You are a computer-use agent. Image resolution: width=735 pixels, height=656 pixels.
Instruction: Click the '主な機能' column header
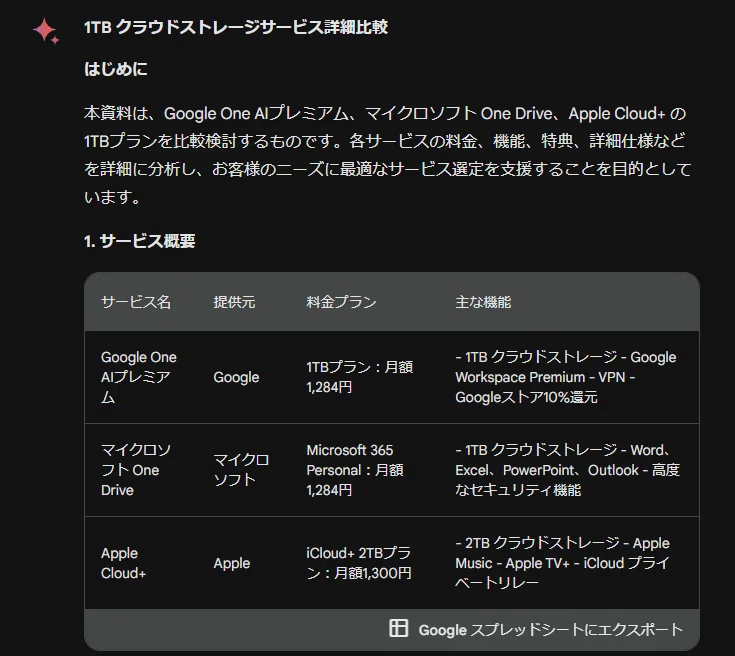(483, 302)
